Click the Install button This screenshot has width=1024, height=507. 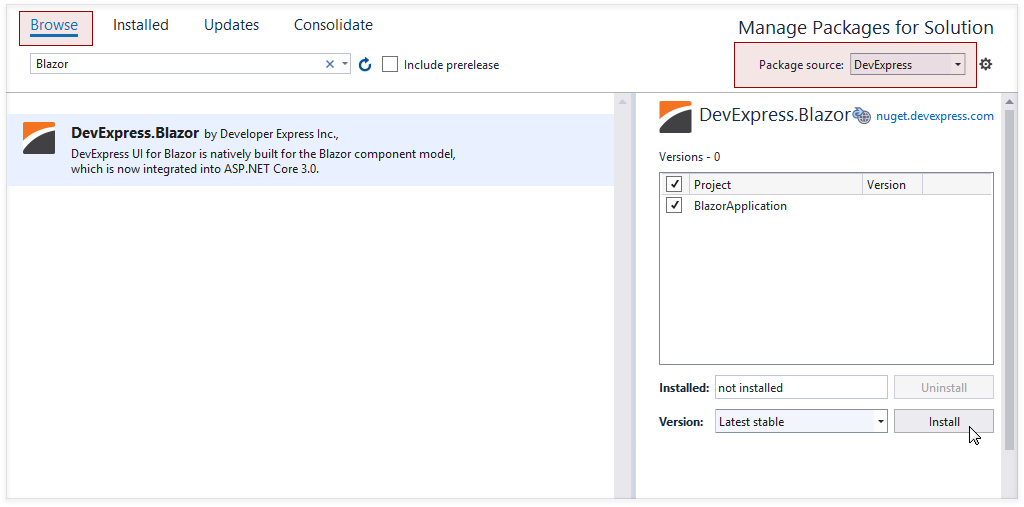point(944,422)
